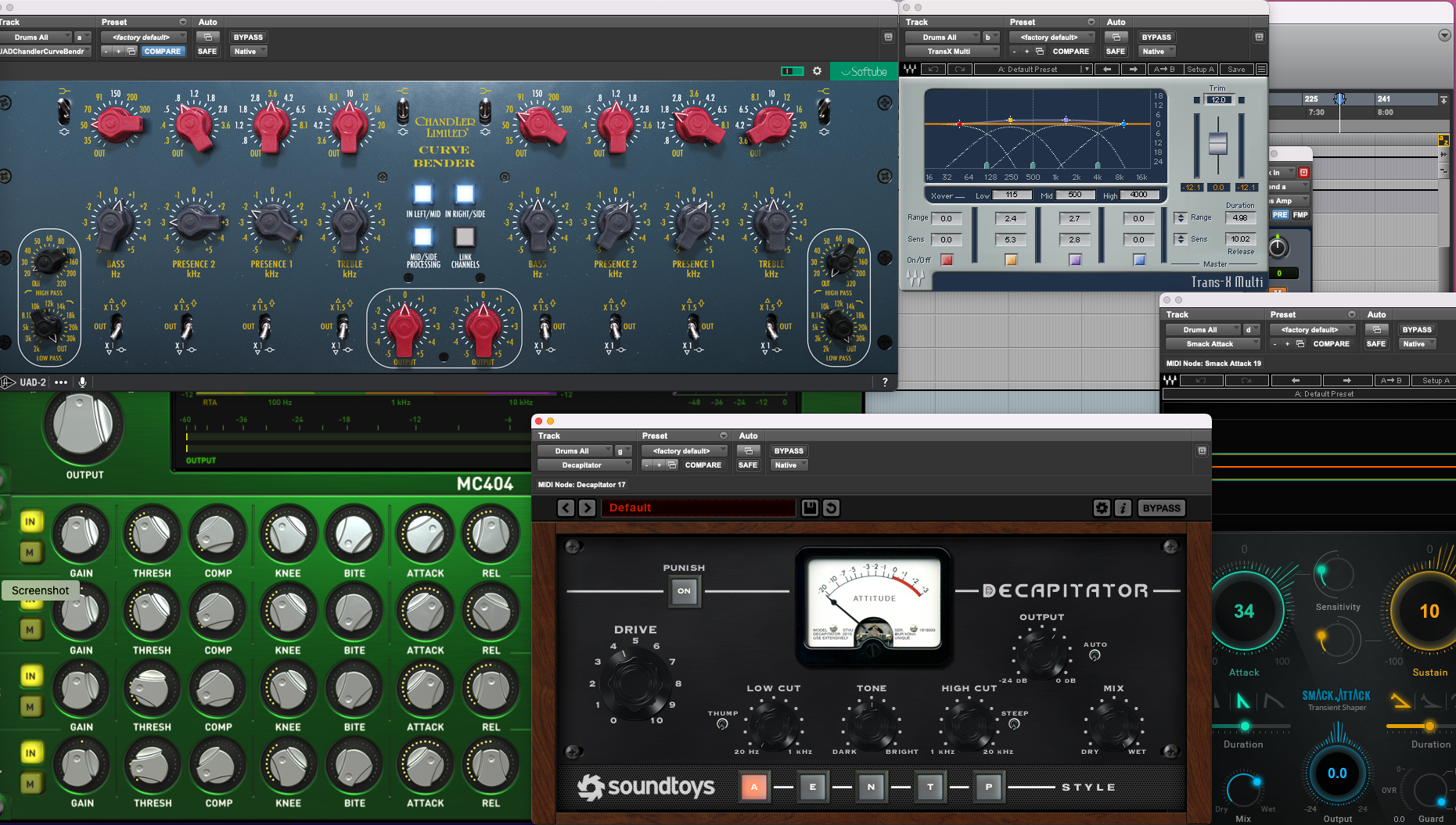Toggle Decapitator PUNISH ON button

(684, 590)
